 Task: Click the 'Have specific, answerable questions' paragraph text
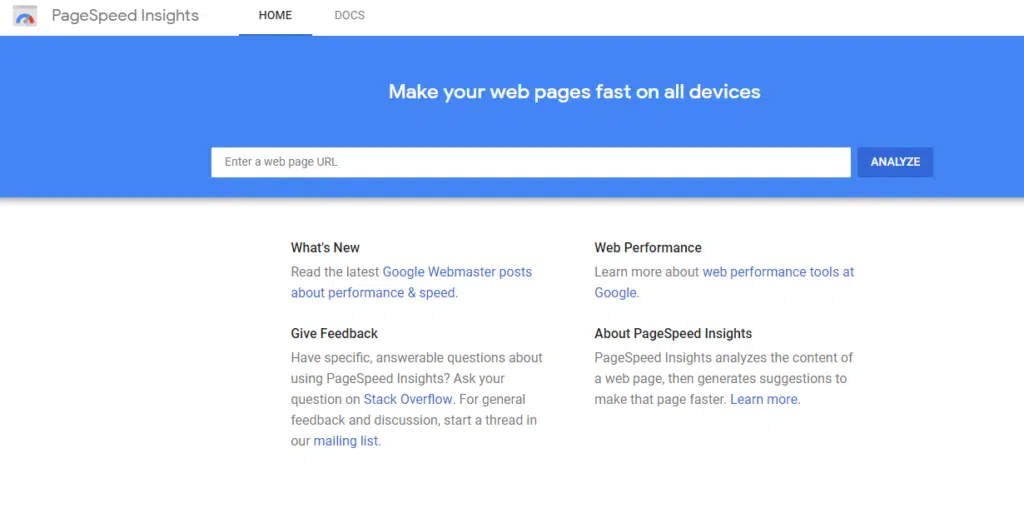pos(416,357)
